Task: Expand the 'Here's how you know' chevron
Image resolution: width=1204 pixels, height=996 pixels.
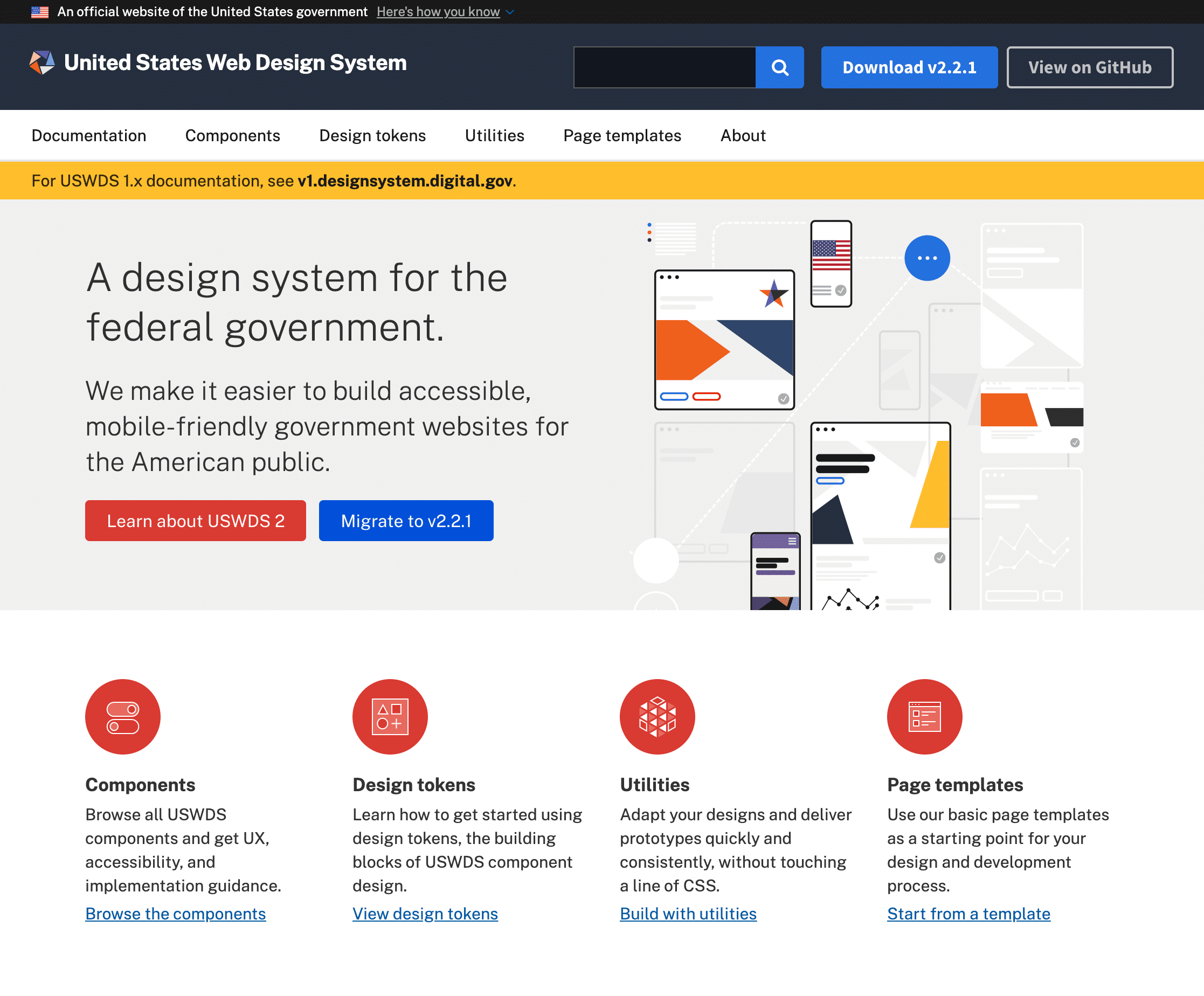Action: pos(510,12)
